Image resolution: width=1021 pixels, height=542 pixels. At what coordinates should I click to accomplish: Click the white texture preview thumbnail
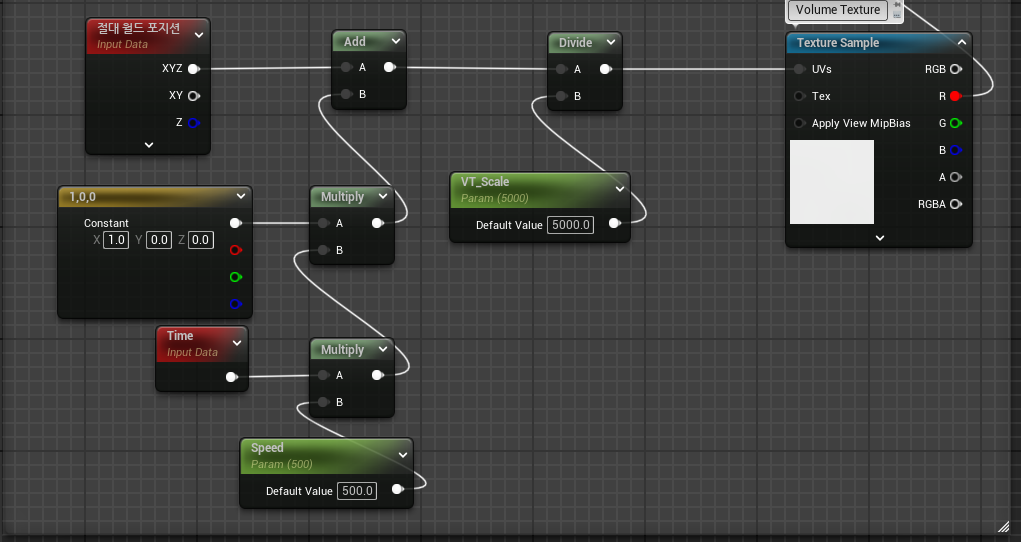(832, 182)
